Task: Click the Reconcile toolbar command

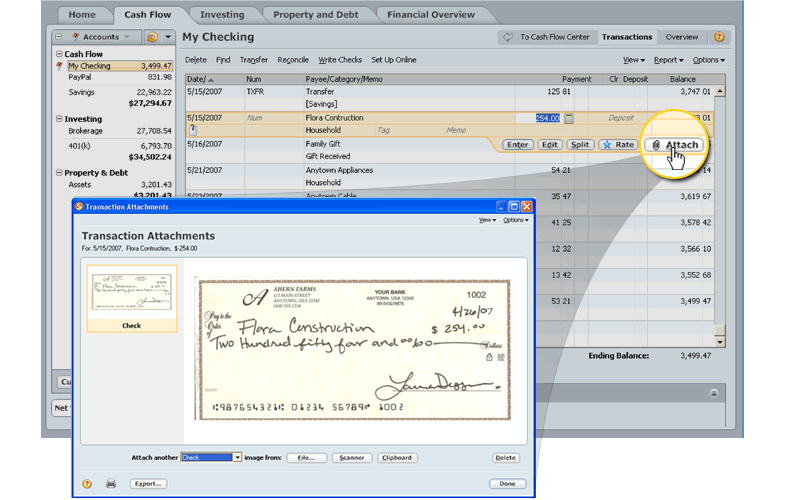Action: pos(293,60)
